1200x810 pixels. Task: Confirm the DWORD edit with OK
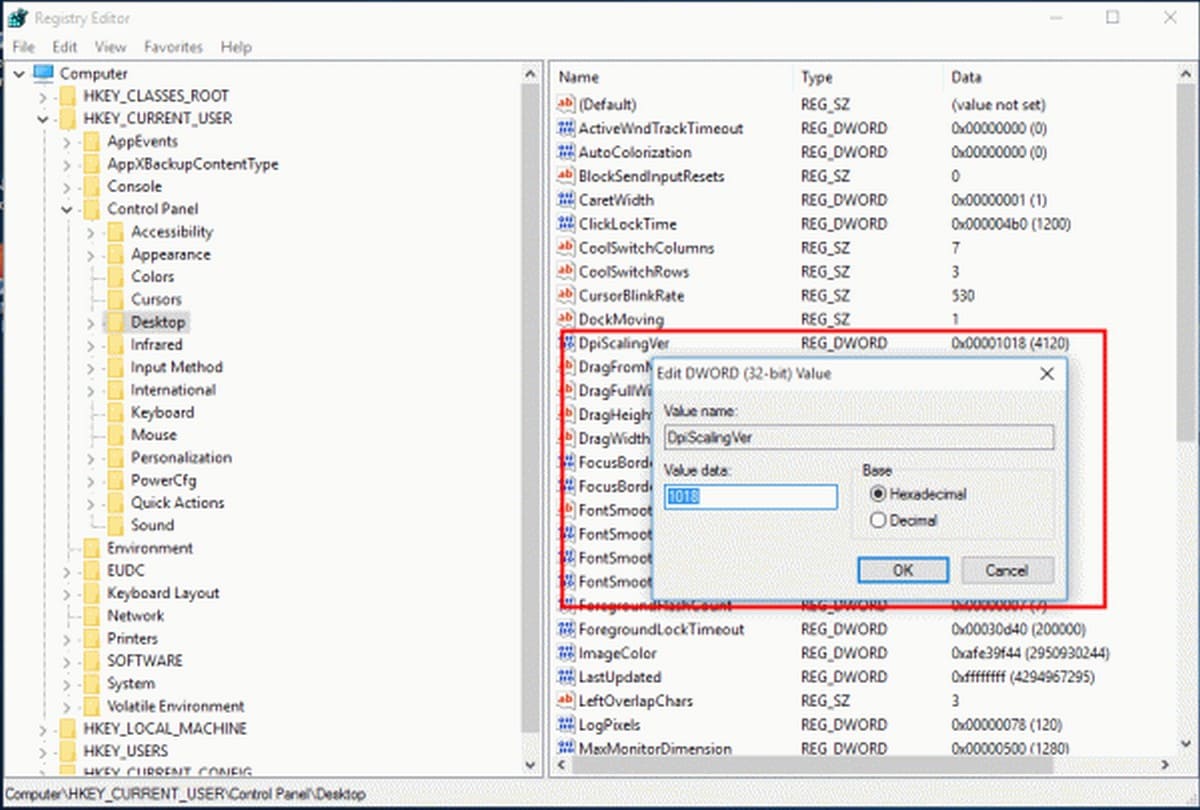pyautogui.click(x=903, y=570)
